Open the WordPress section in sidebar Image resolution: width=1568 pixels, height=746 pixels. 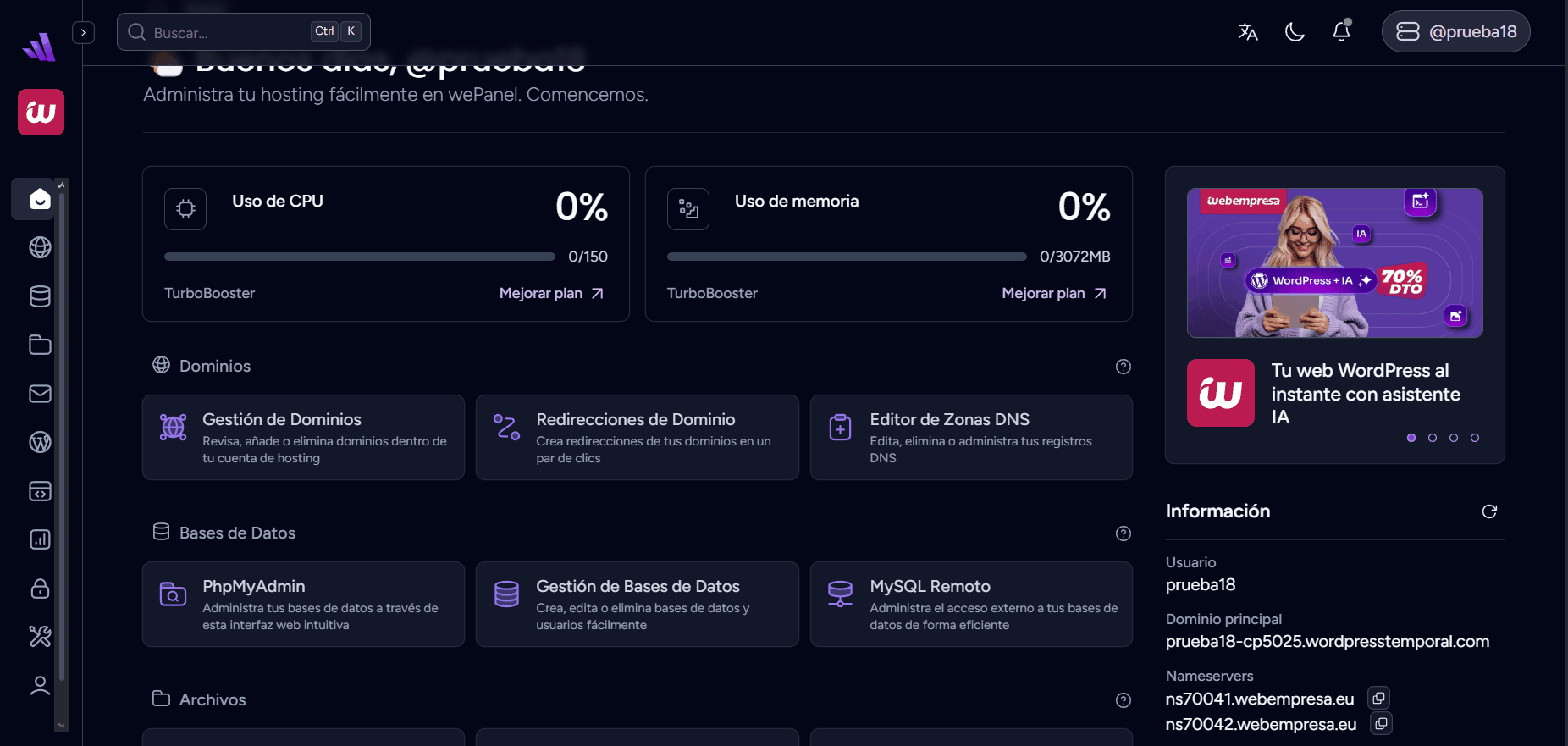40,442
